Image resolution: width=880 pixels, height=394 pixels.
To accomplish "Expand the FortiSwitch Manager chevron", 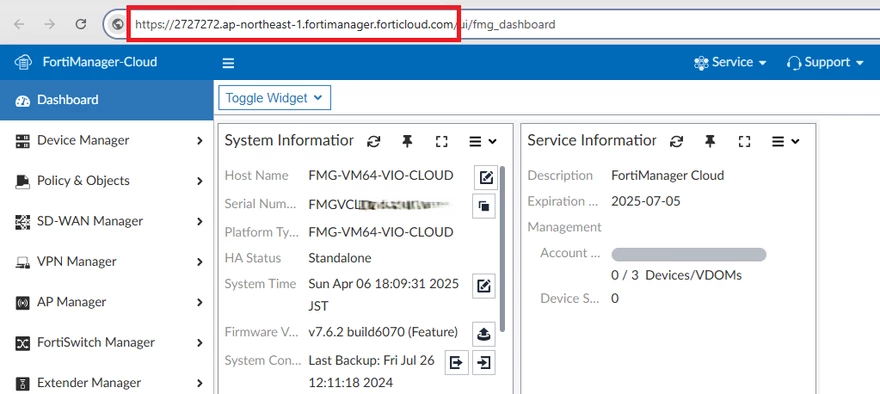I will [200, 343].
